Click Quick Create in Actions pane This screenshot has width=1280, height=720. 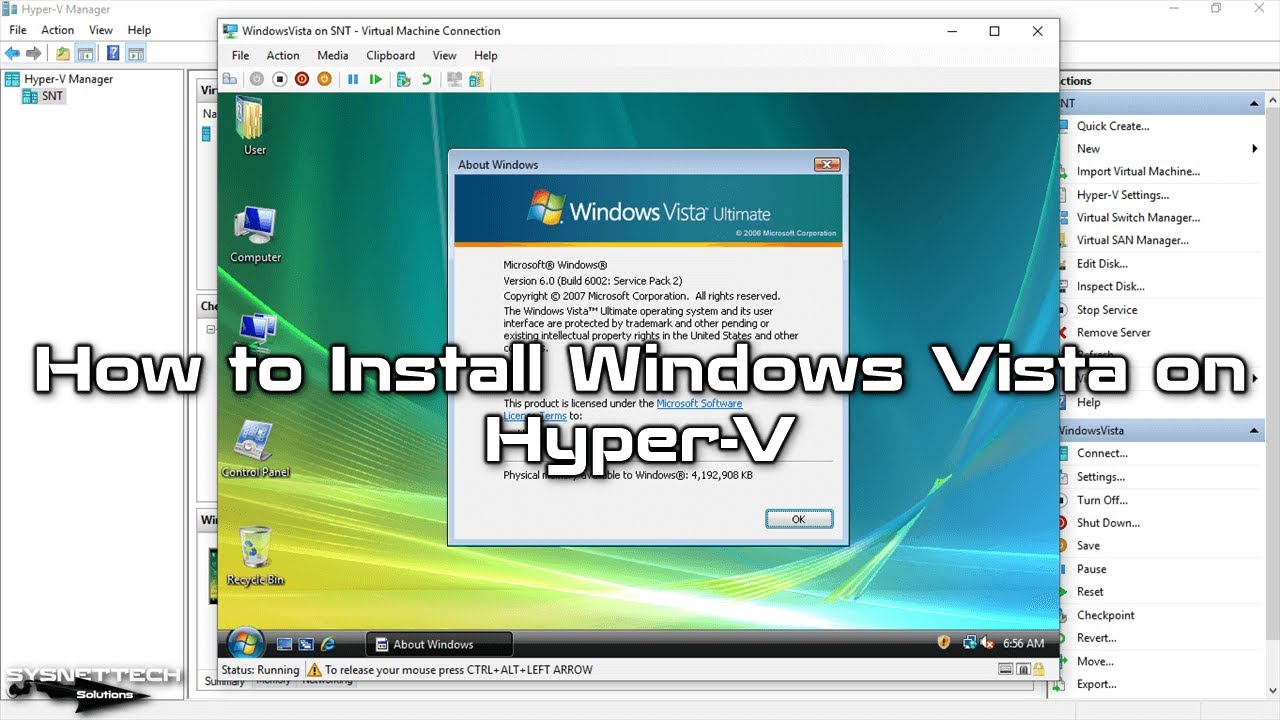coord(1113,126)
